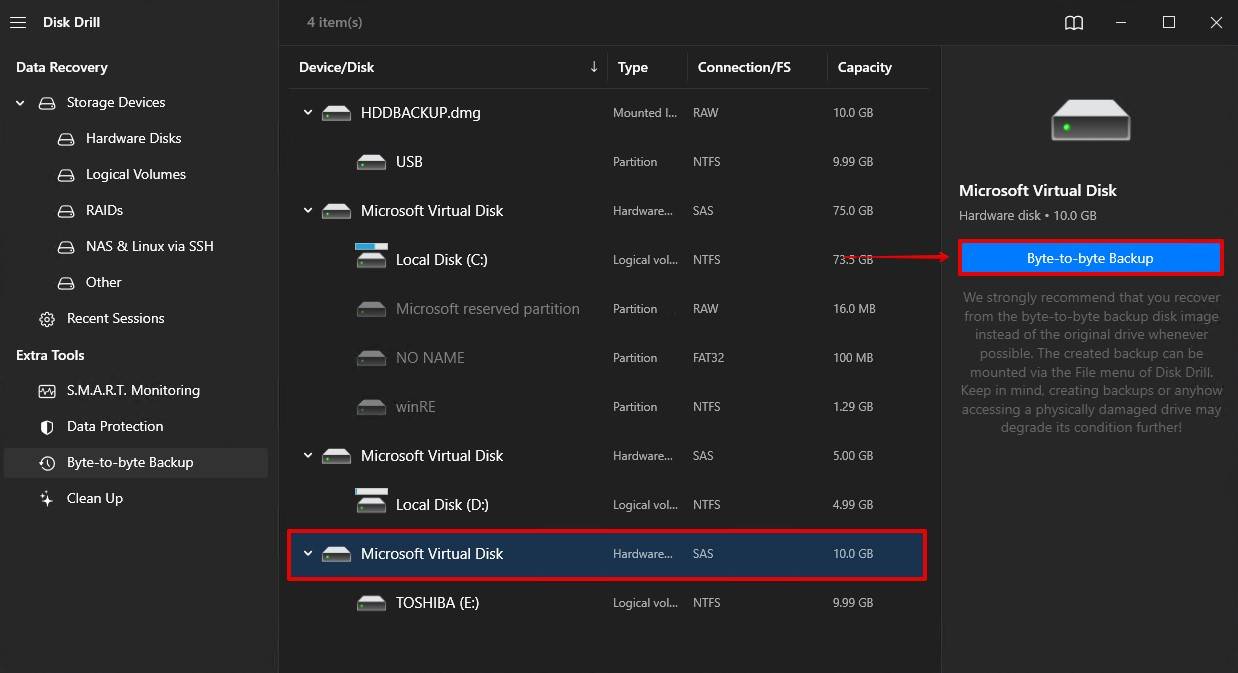Click the TOSHIBA (E:) drive icon
This screenshot has height=673, width=1238.
372,603
